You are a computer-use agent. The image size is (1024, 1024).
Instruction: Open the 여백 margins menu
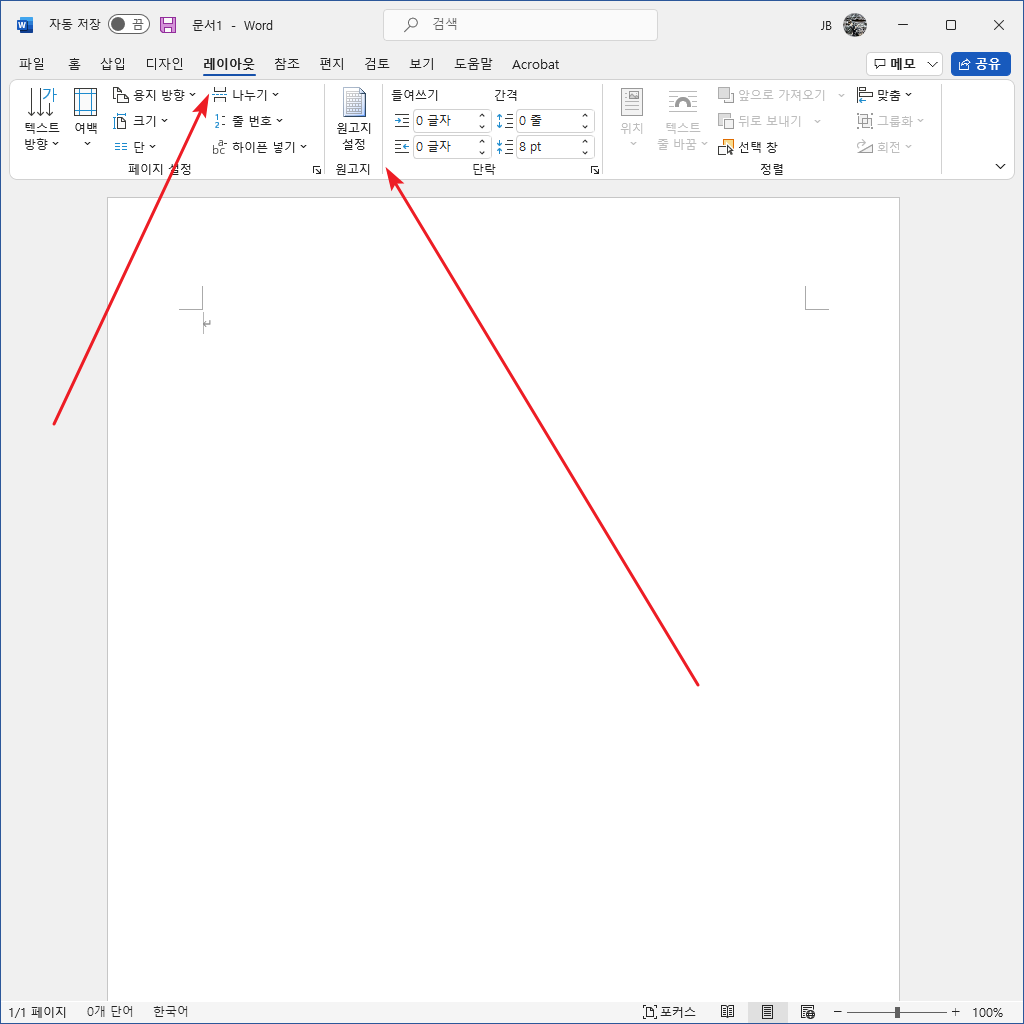[x=86, y=119]
